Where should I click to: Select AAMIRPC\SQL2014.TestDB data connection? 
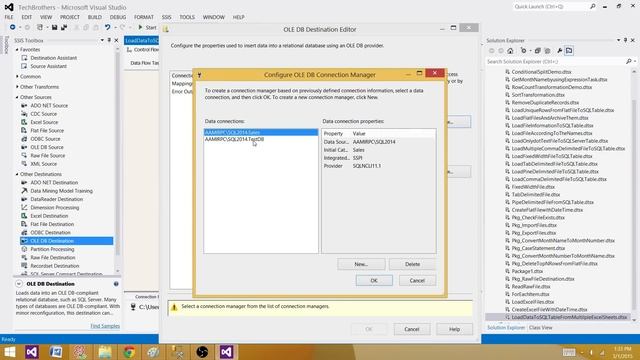(x=234, y=139)
